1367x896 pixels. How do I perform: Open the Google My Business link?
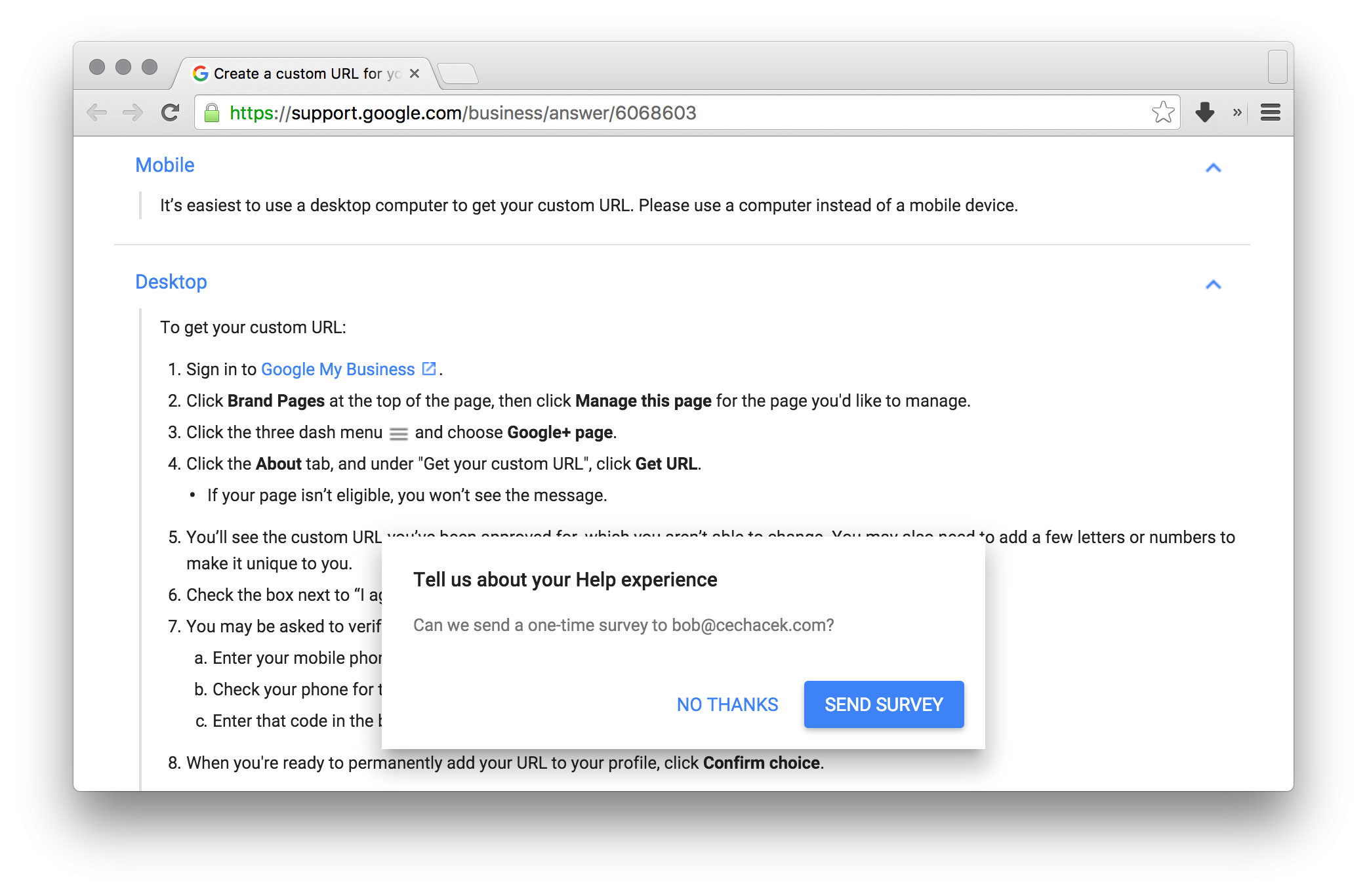tap(338, 369)
